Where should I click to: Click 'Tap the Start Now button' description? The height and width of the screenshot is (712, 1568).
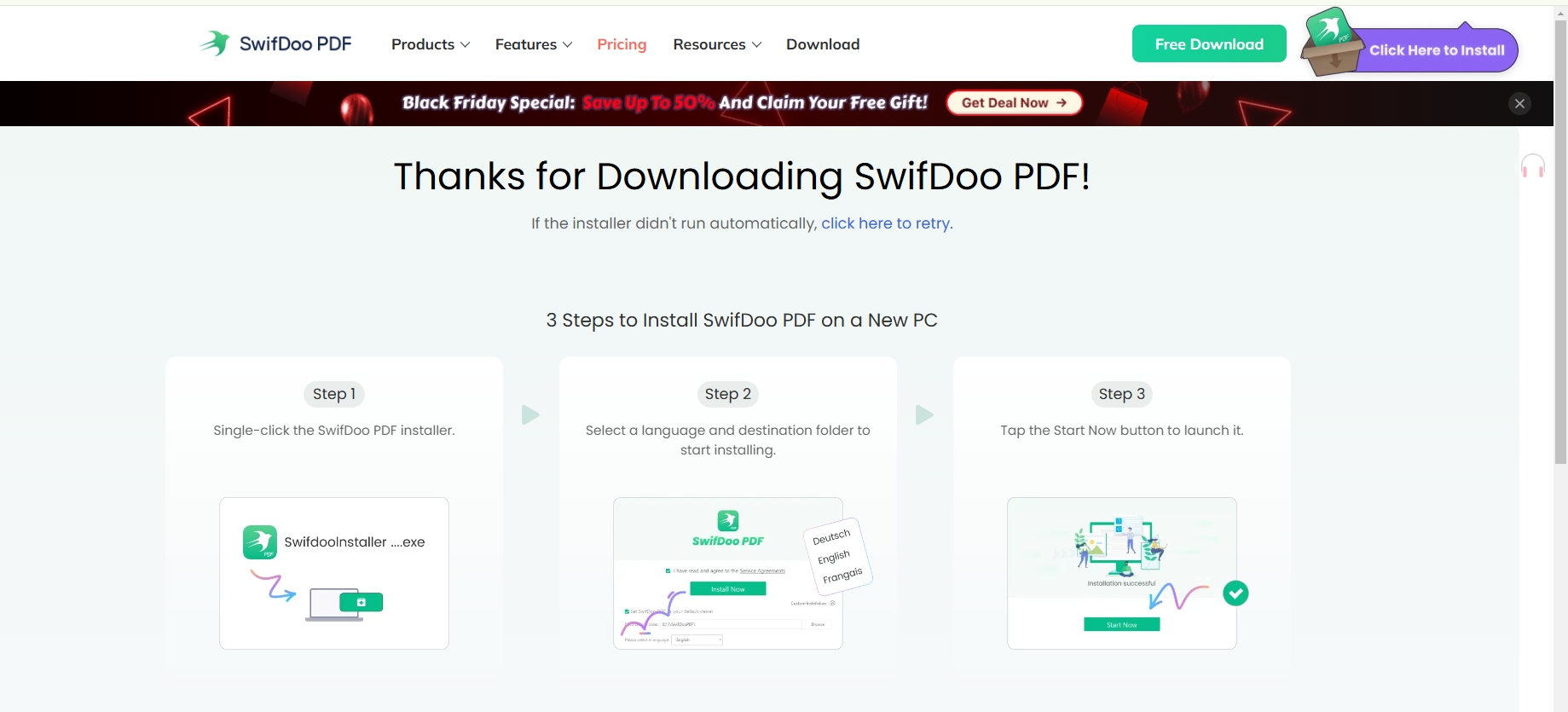pos(1122,431)
